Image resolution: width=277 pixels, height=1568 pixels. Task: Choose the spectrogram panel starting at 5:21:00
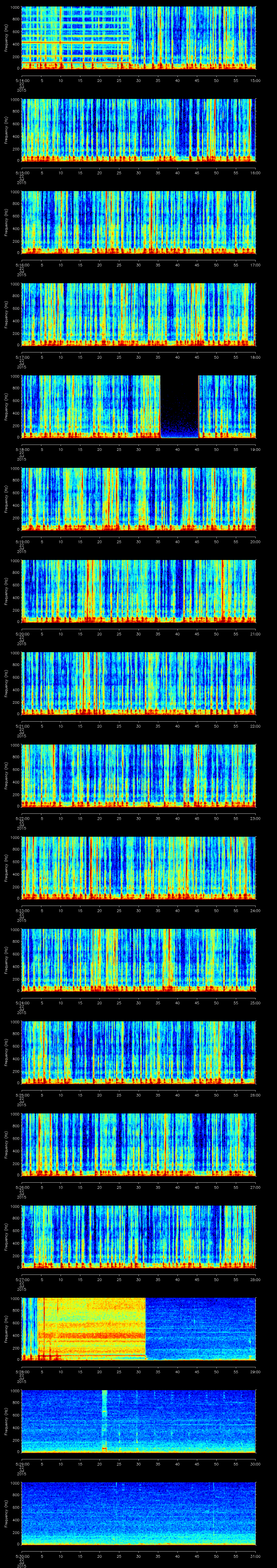point(139,683)
